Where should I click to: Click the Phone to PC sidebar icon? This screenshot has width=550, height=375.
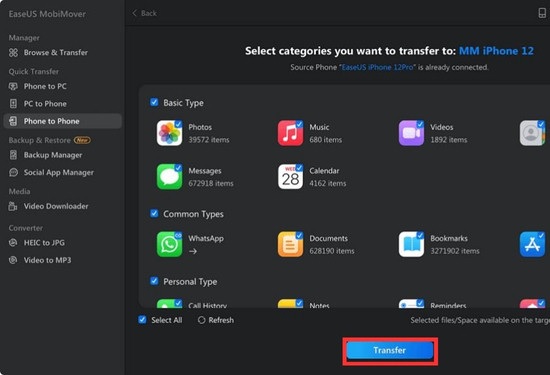click(13, 86)
